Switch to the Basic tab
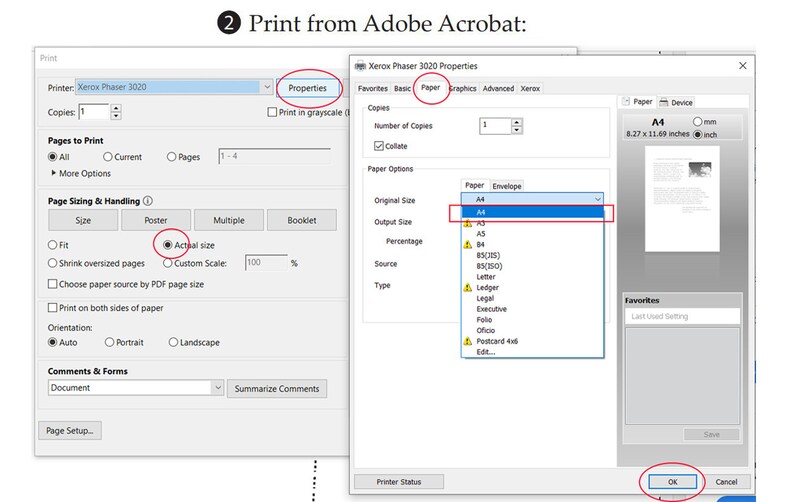Image resolution: width=794 pixels, height=502 pixels. click(x=402, y=88)
